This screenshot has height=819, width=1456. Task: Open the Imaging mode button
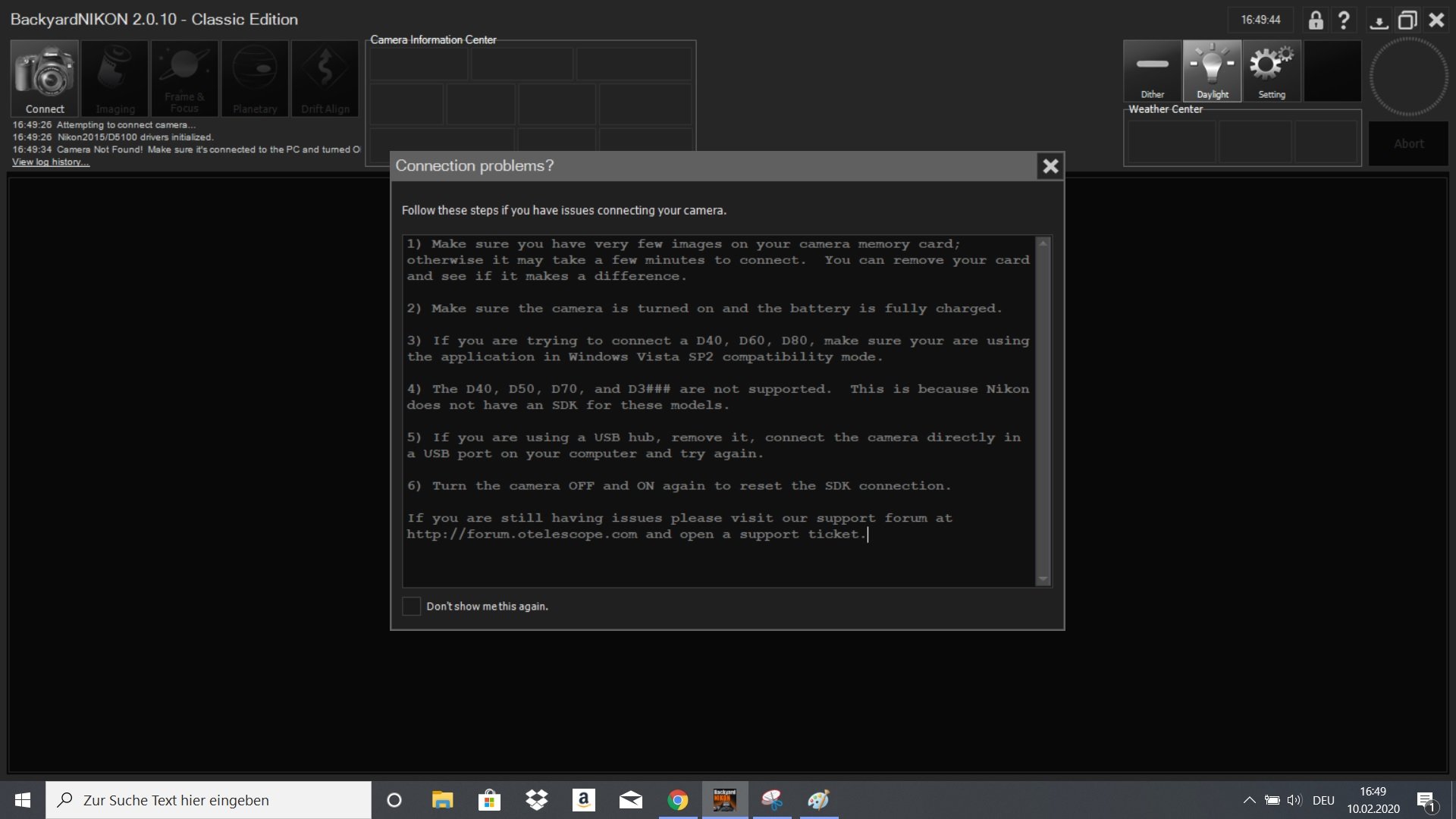point(115,78)
